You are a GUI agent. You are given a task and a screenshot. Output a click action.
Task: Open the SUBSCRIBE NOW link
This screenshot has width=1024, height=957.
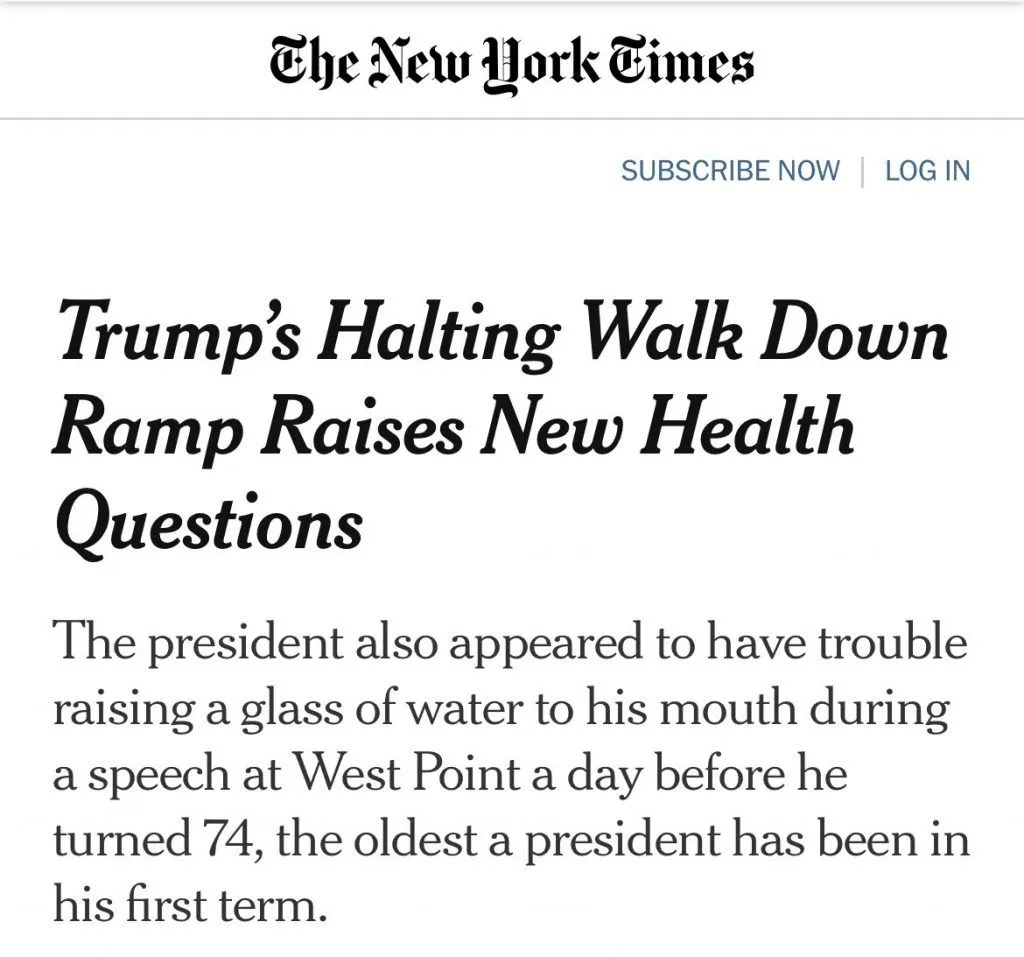730,171
